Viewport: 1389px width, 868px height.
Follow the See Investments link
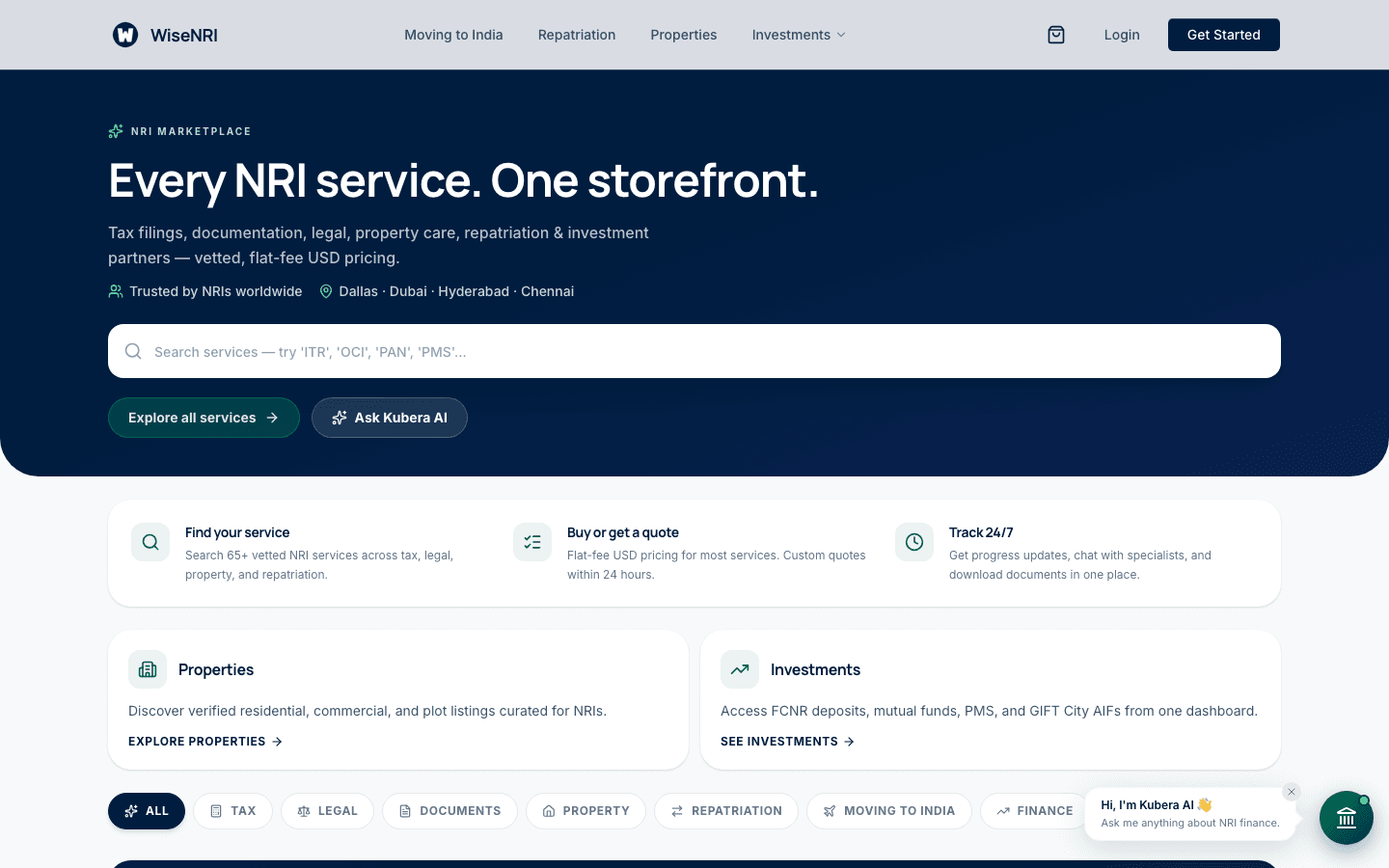coord(787,742)
